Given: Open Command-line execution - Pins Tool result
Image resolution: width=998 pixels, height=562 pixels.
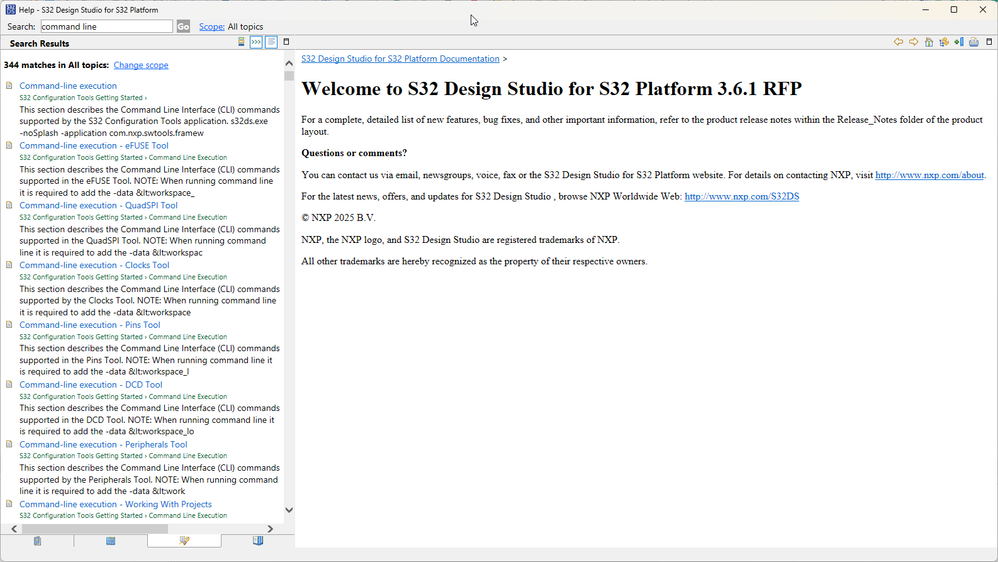Looking at the screenshot, I should click(90, 325).
